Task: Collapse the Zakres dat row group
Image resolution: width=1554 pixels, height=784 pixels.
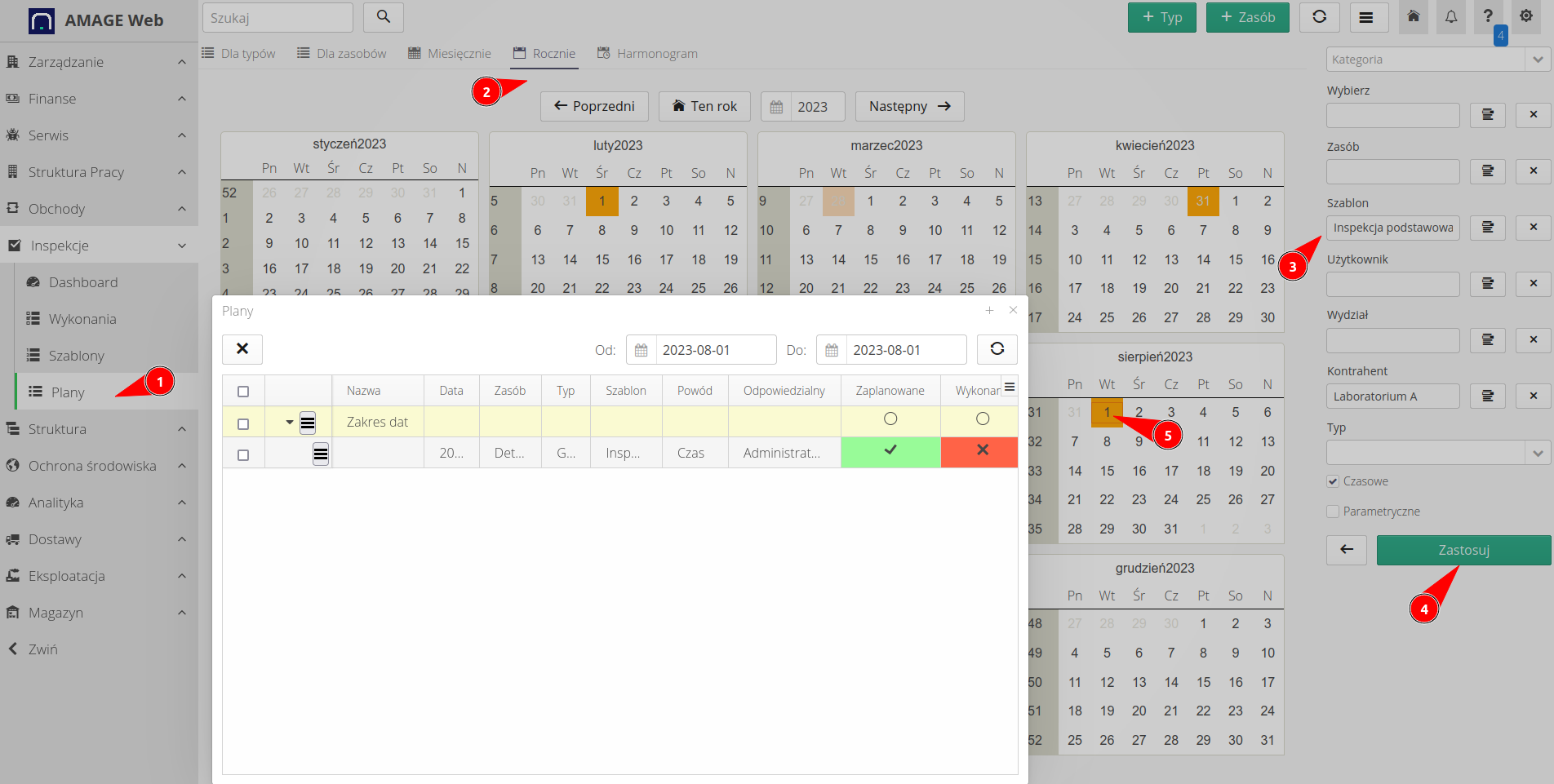Action: 290,423
